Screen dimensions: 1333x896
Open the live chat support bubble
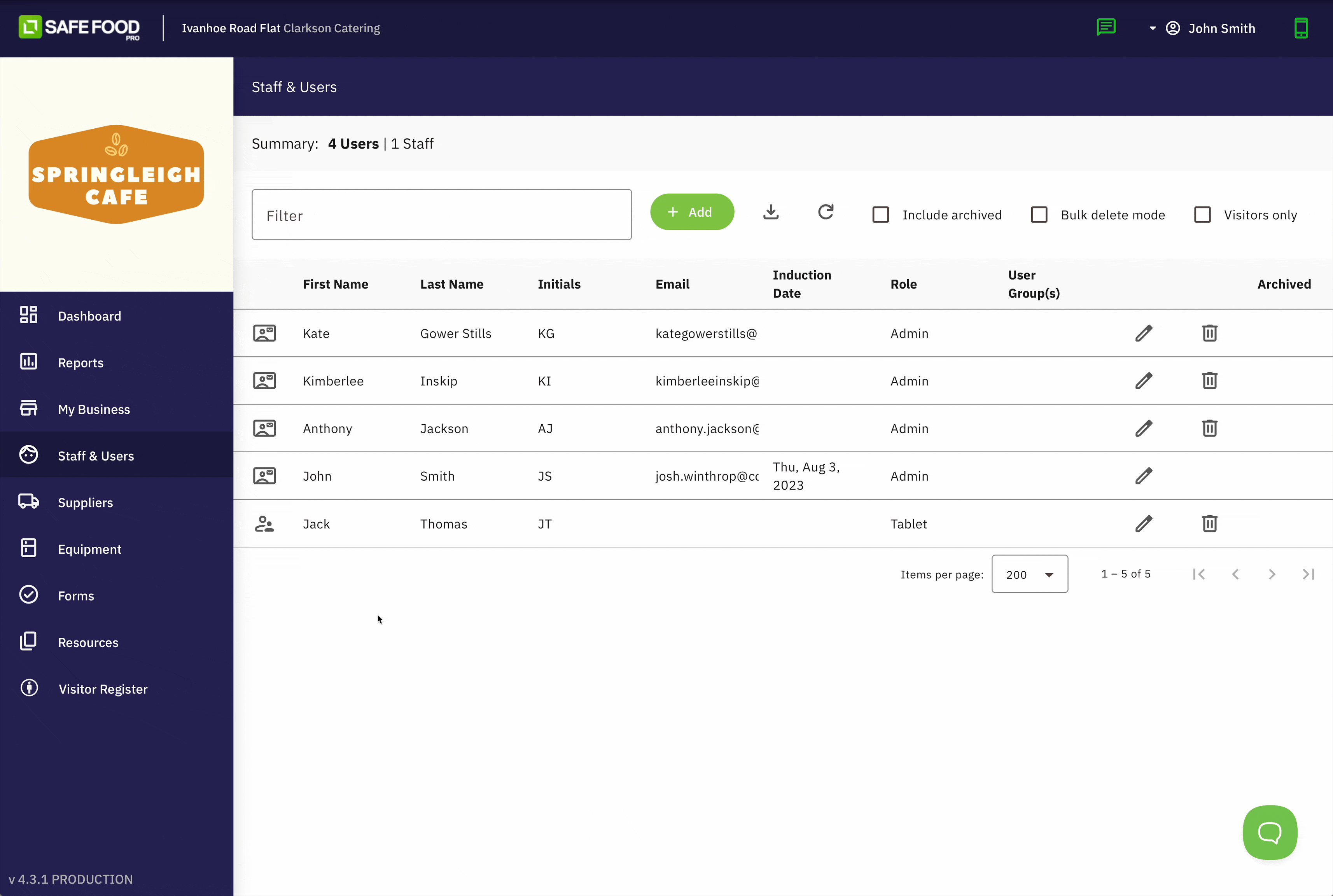point(1269,832)
